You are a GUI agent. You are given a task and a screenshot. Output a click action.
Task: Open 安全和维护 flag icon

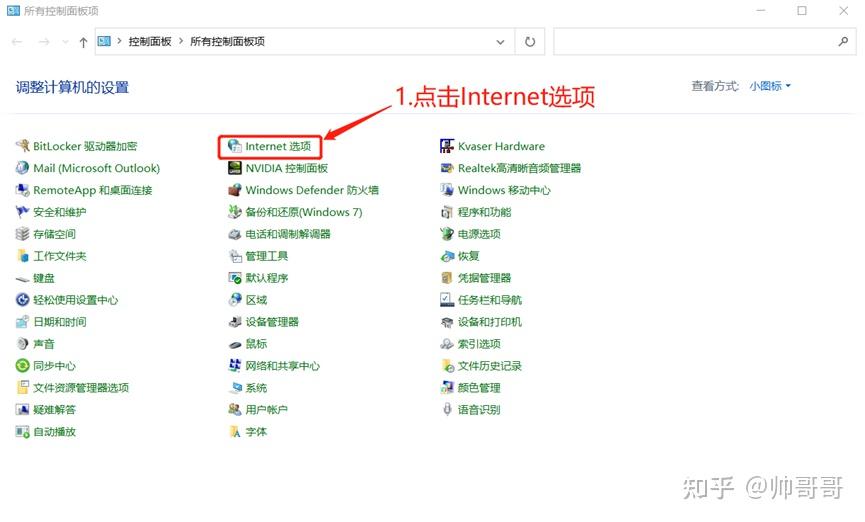pyautogui.click(x=22, y=212)
